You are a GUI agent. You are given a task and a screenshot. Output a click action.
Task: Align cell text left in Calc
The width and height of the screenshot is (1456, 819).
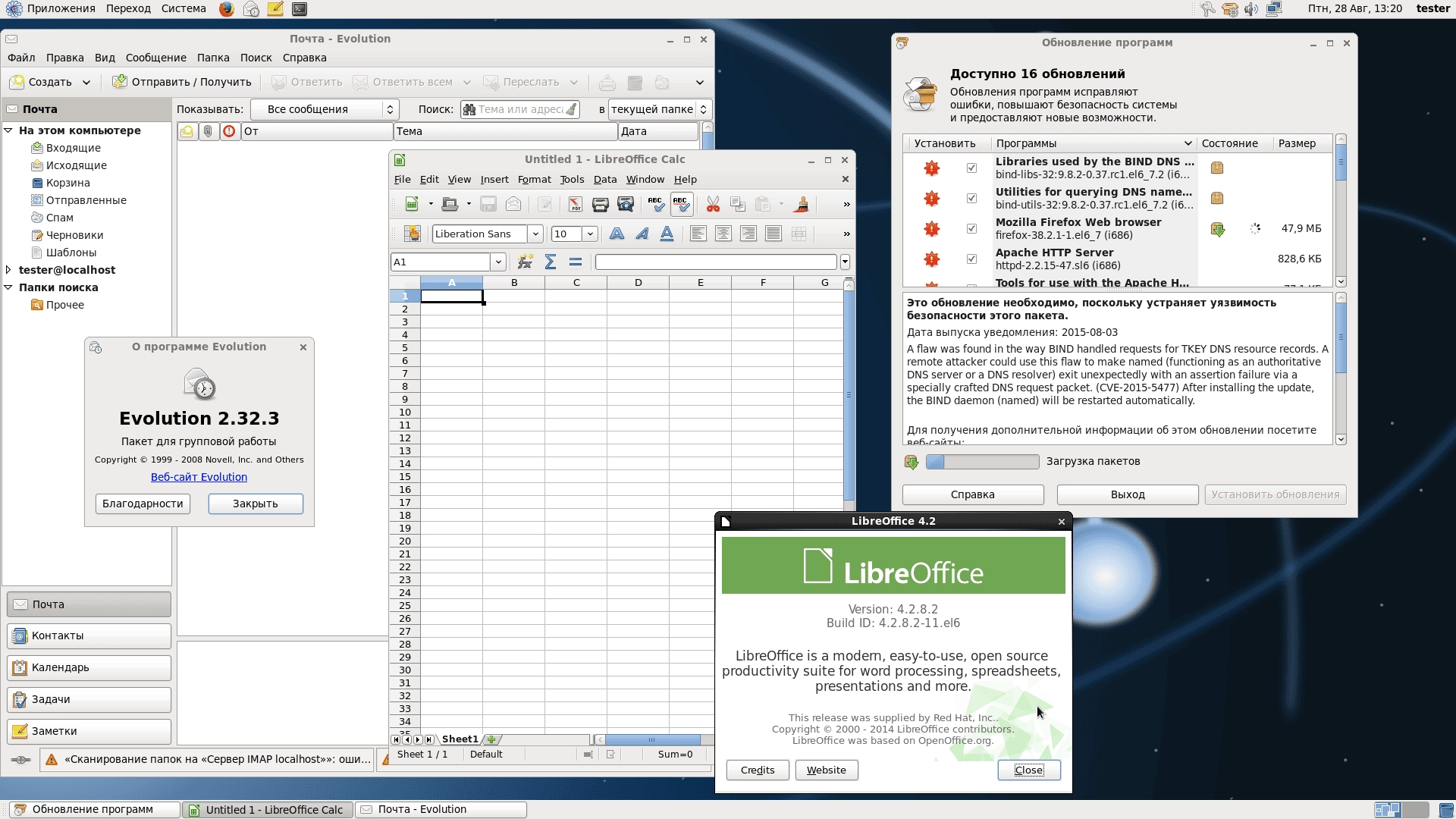click(x=698, y=234)
